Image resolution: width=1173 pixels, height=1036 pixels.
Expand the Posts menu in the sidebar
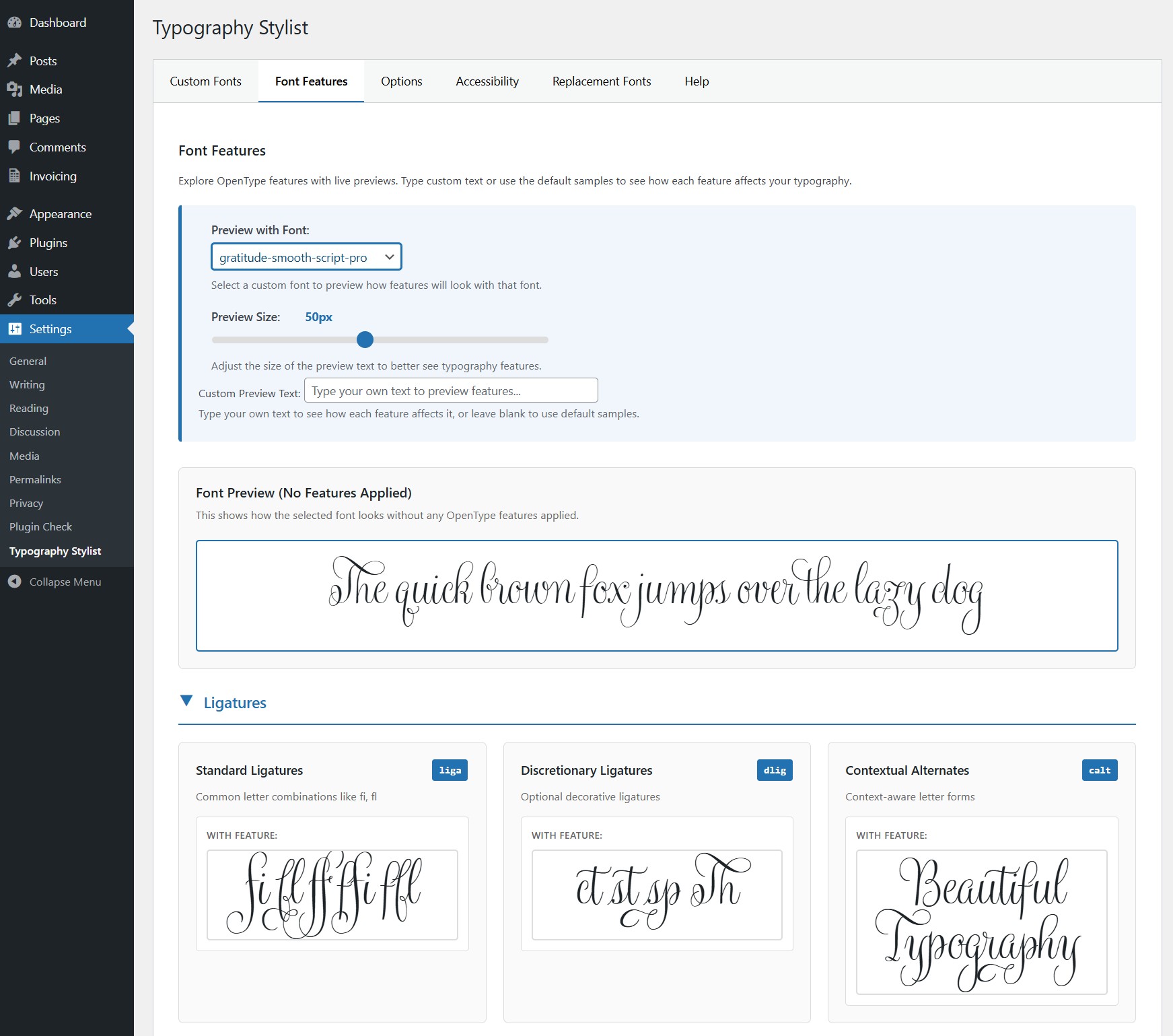pos(16,60)
